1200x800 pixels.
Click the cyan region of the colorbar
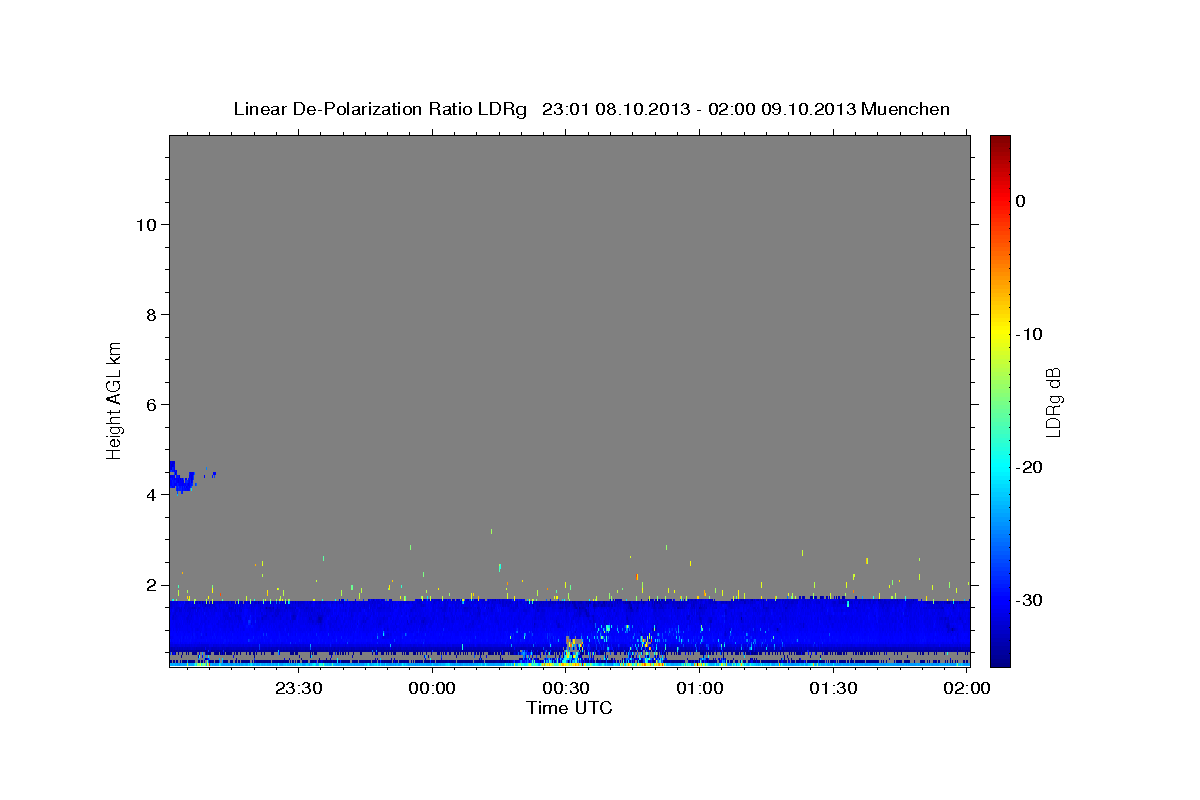pyautogui.click(x=1000, y=465)
